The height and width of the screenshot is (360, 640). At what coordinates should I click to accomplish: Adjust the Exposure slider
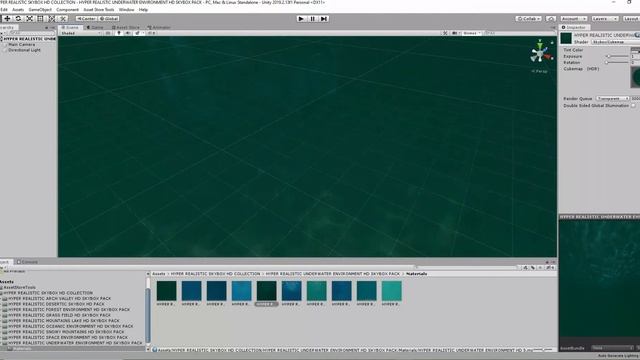pos(617,56)
